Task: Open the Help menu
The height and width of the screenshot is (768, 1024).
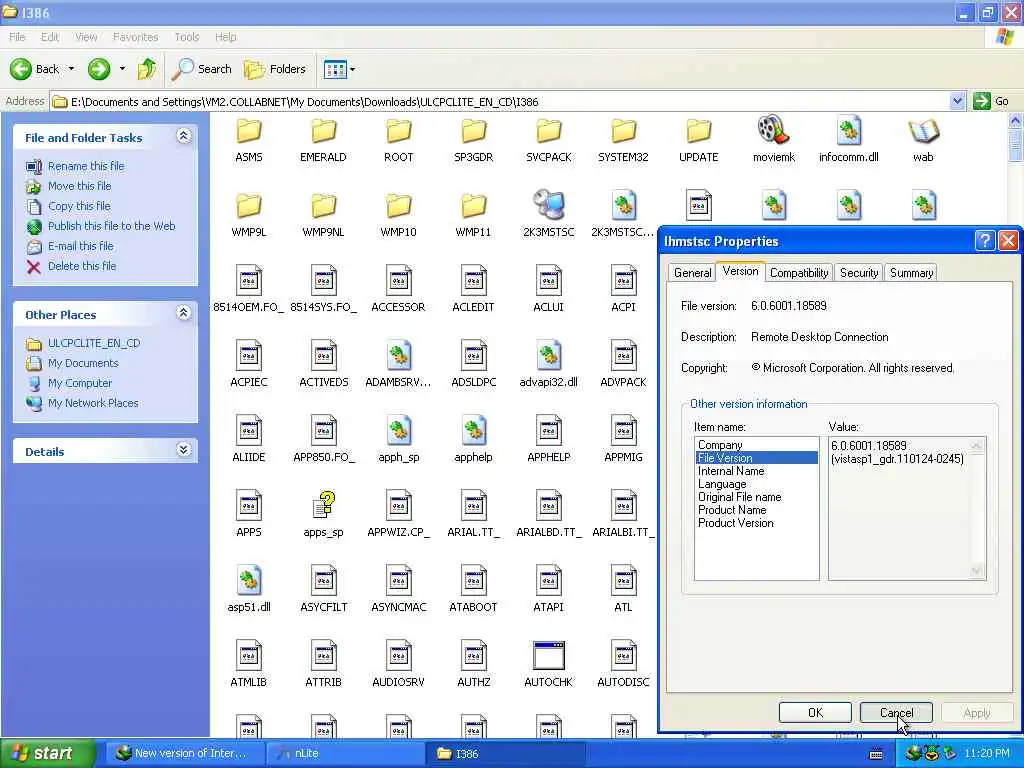Action: [x=225, y=37]
